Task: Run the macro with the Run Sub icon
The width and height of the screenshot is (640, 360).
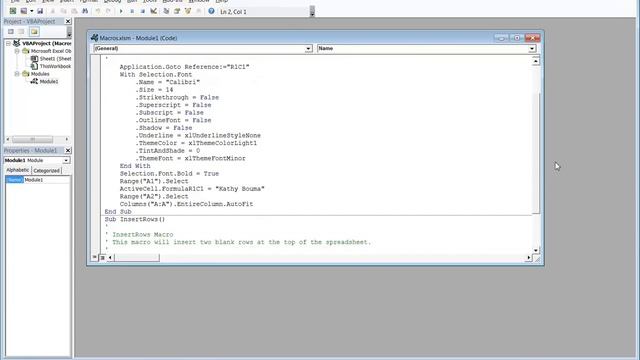Action: coord(121,11)
